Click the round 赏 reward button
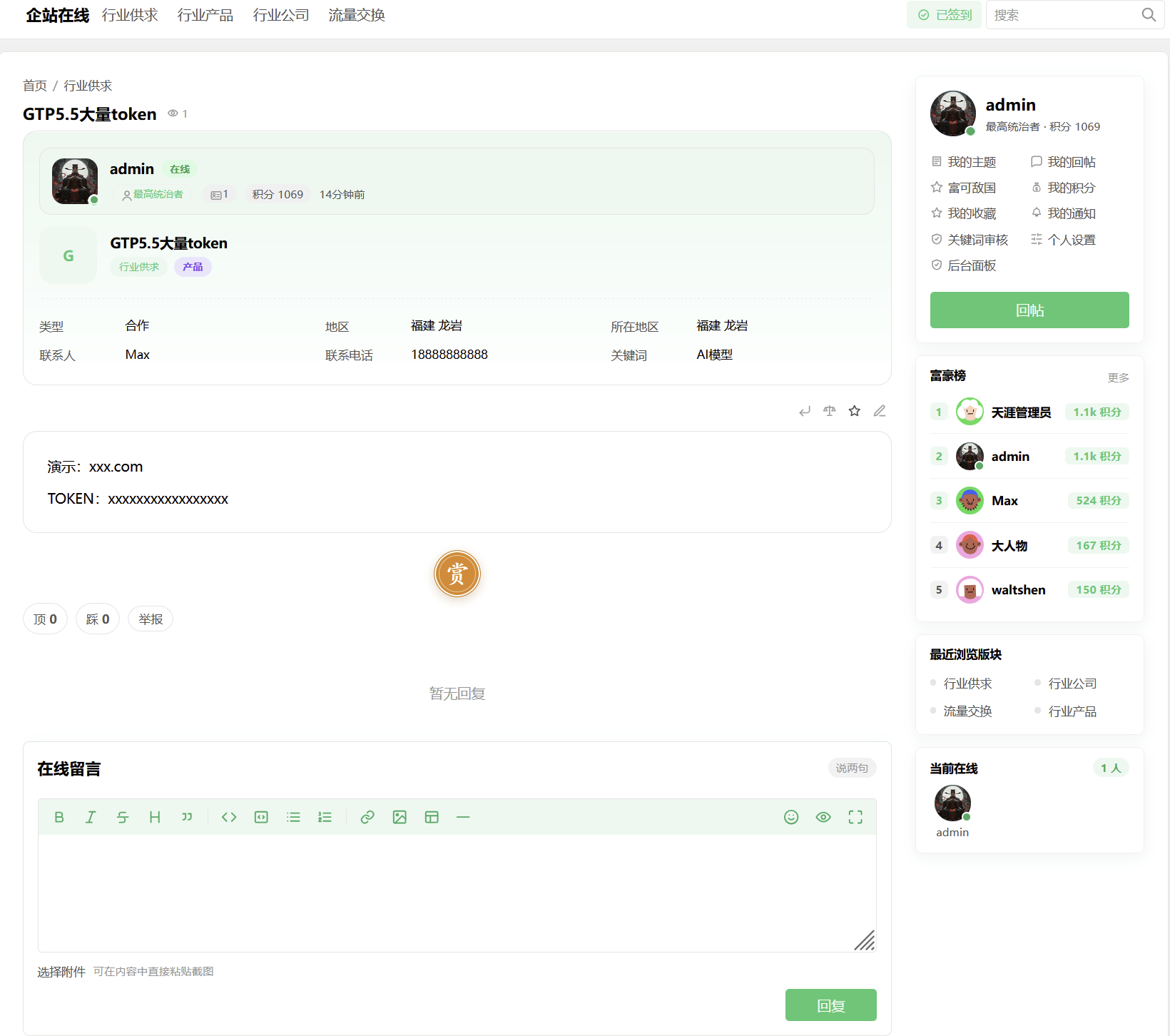The image size is (1170, 1036). 457,574
